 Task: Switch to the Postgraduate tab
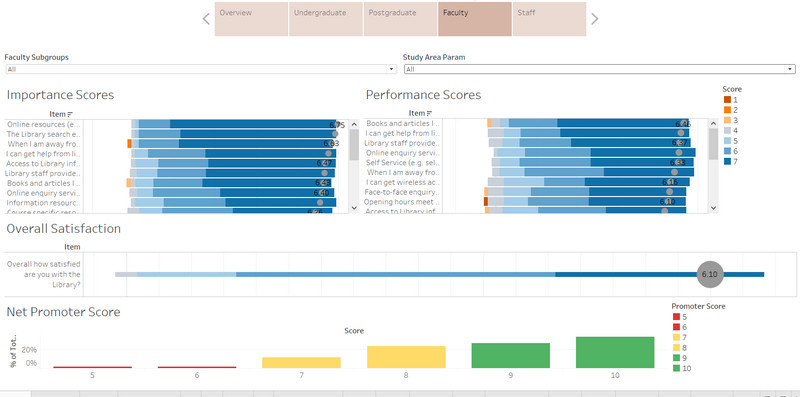(401, 19)
